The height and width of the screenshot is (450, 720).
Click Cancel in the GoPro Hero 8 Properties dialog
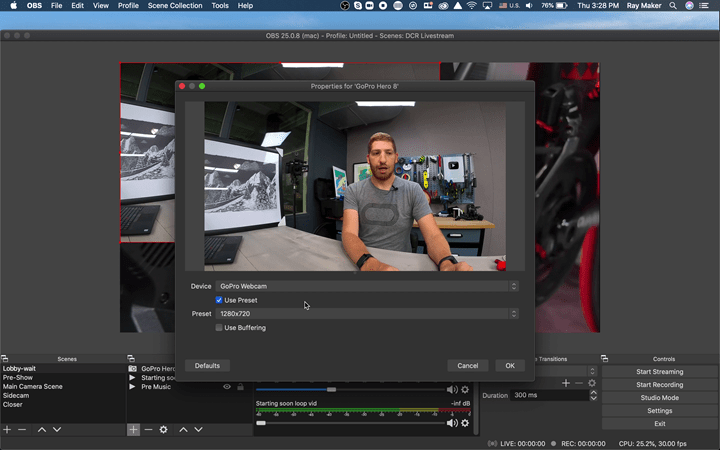(467, 366)
